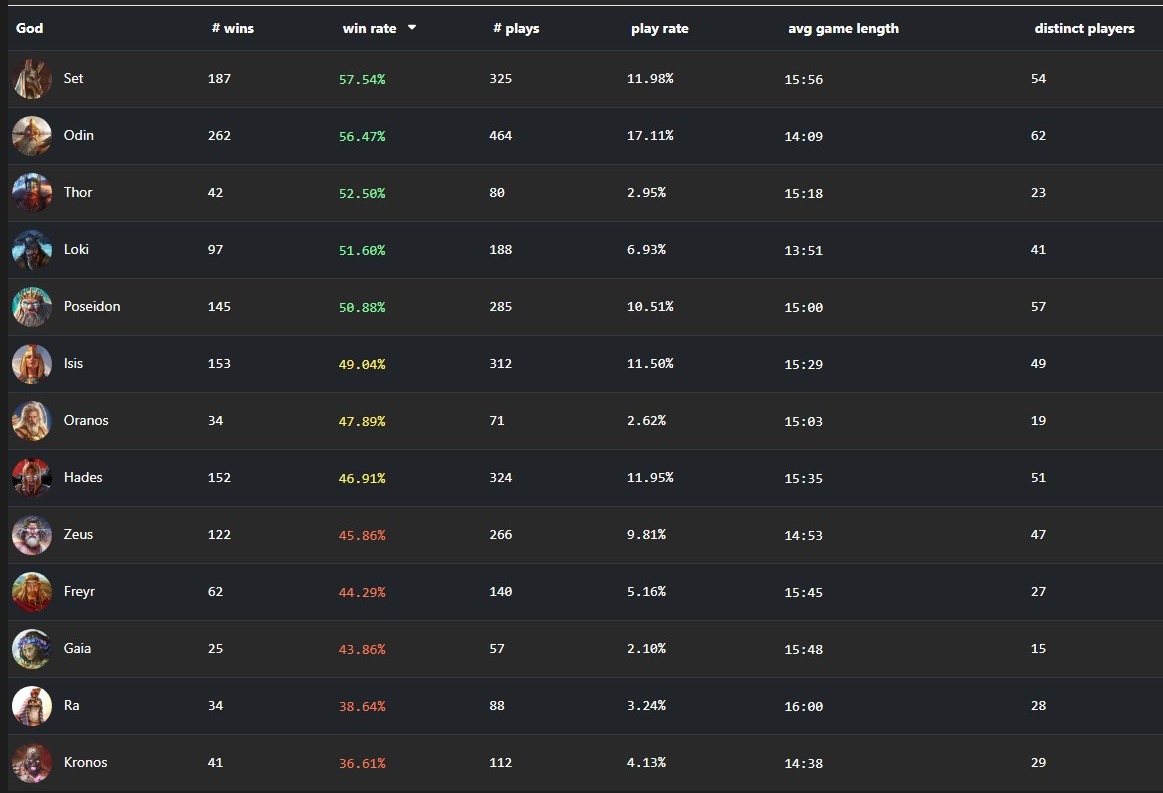Sort by the # wins column header
1163x793 pixels.
point(233,28)
